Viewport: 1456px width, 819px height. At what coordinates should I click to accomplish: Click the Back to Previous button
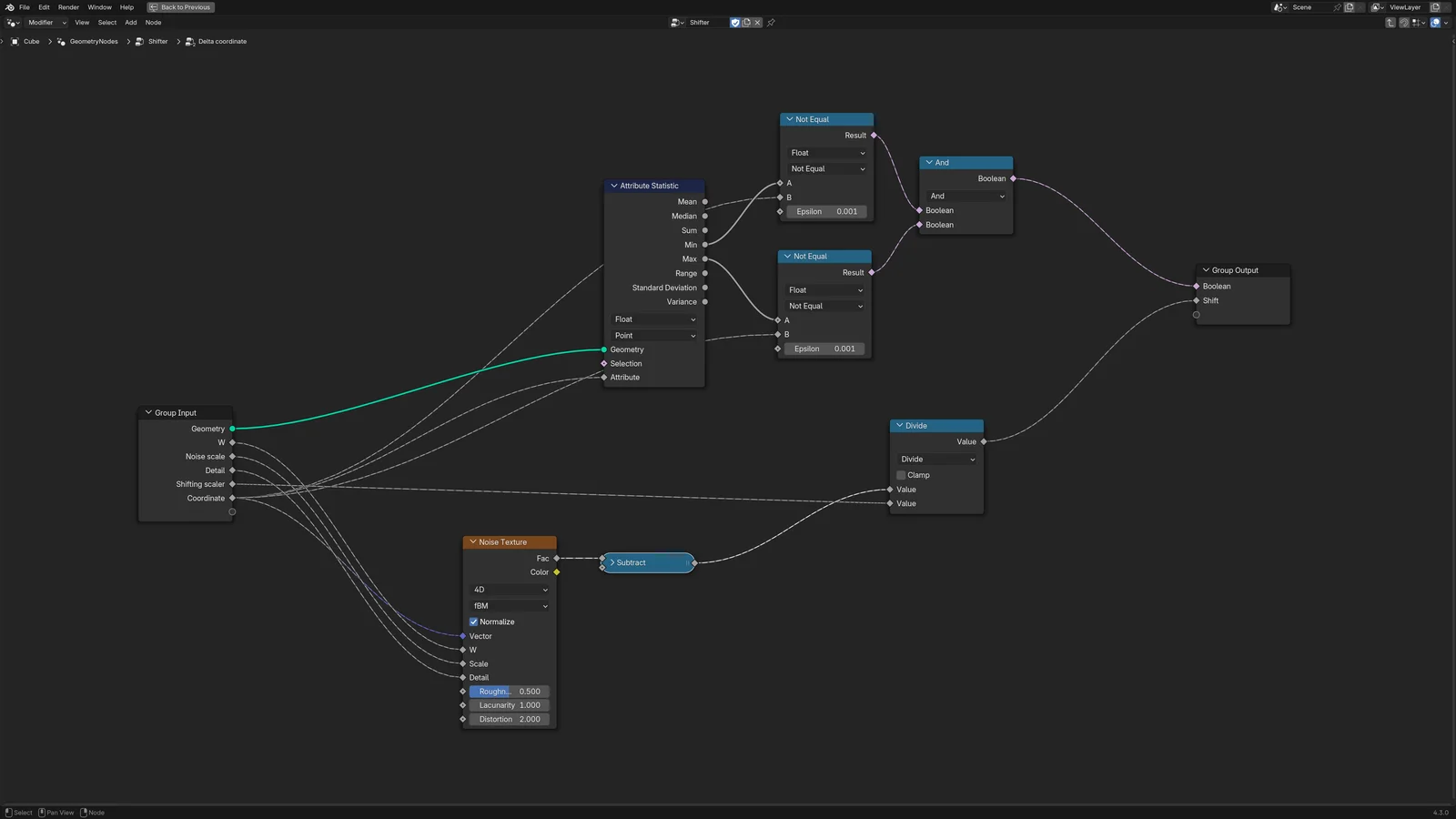pyautogui.click(x=181, y=7)
